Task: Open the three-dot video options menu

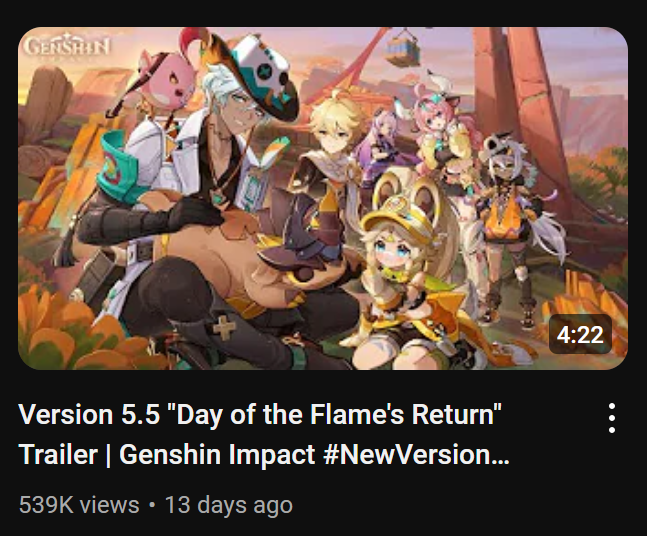Action: click(x=612, y=418)
